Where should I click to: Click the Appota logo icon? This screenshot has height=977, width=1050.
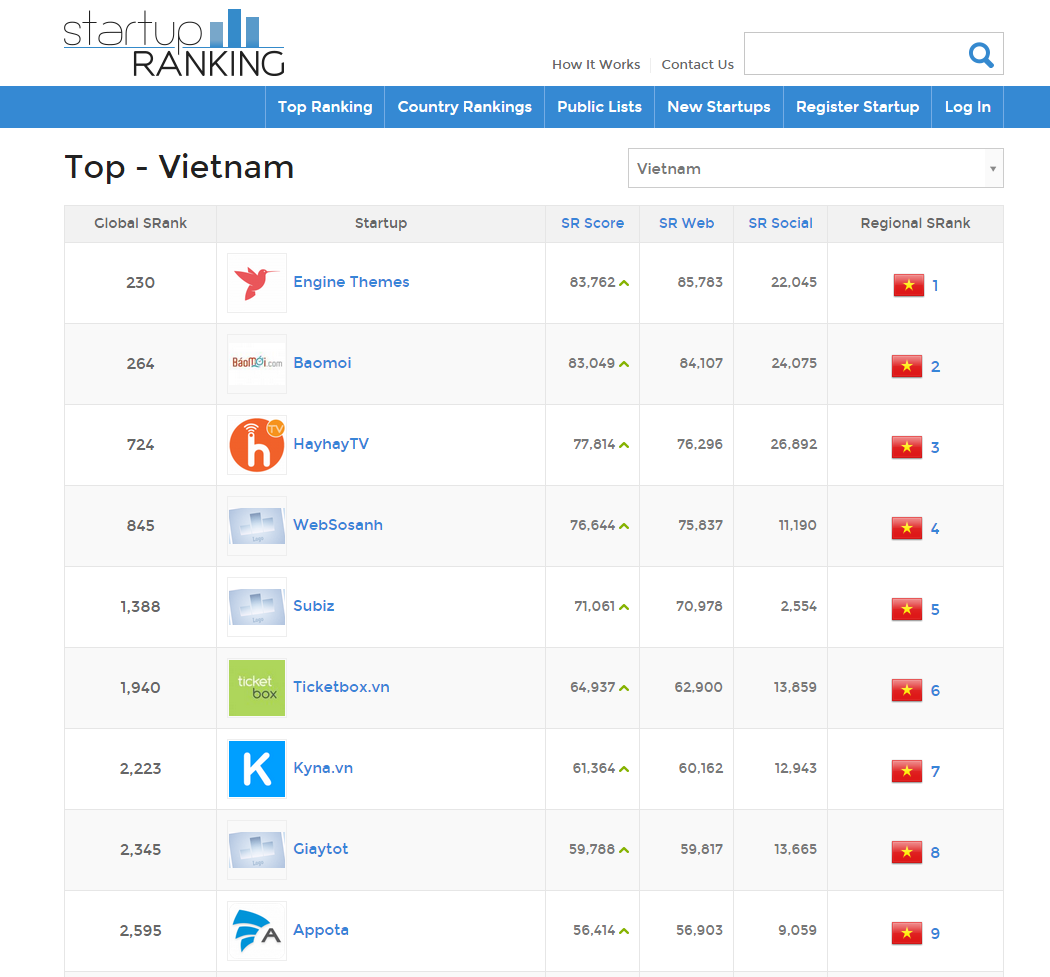pos(256,930)
